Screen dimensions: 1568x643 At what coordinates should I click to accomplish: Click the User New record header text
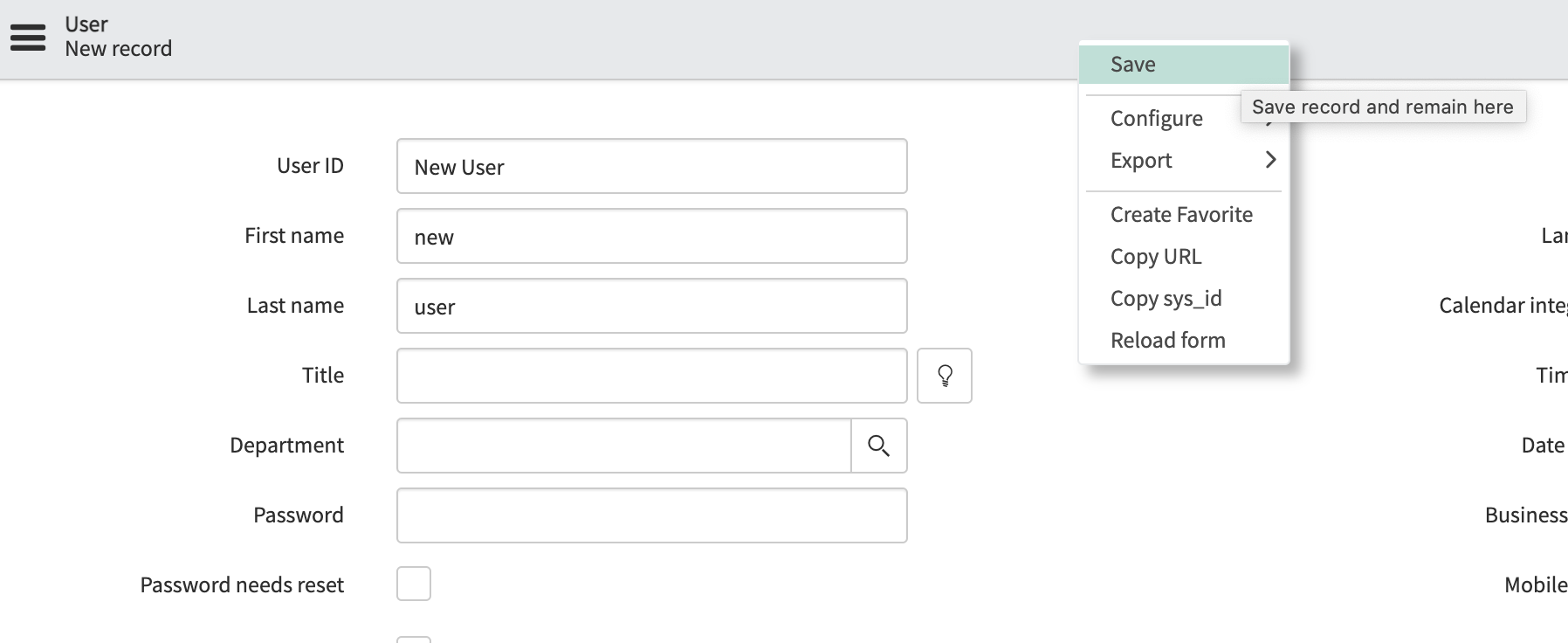pos(119,36)
